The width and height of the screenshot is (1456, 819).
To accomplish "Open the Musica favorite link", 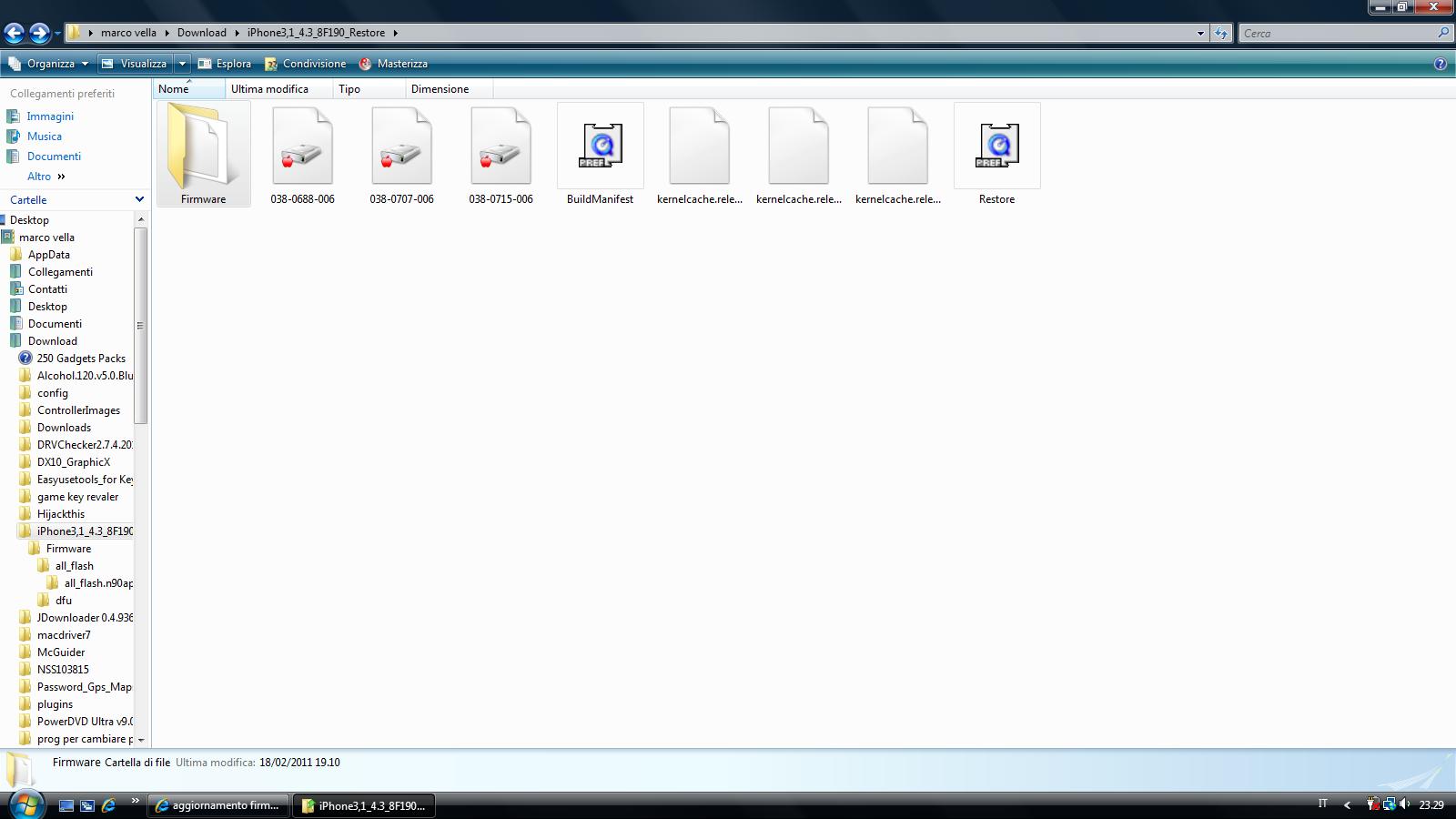I will tap(45, 136).
